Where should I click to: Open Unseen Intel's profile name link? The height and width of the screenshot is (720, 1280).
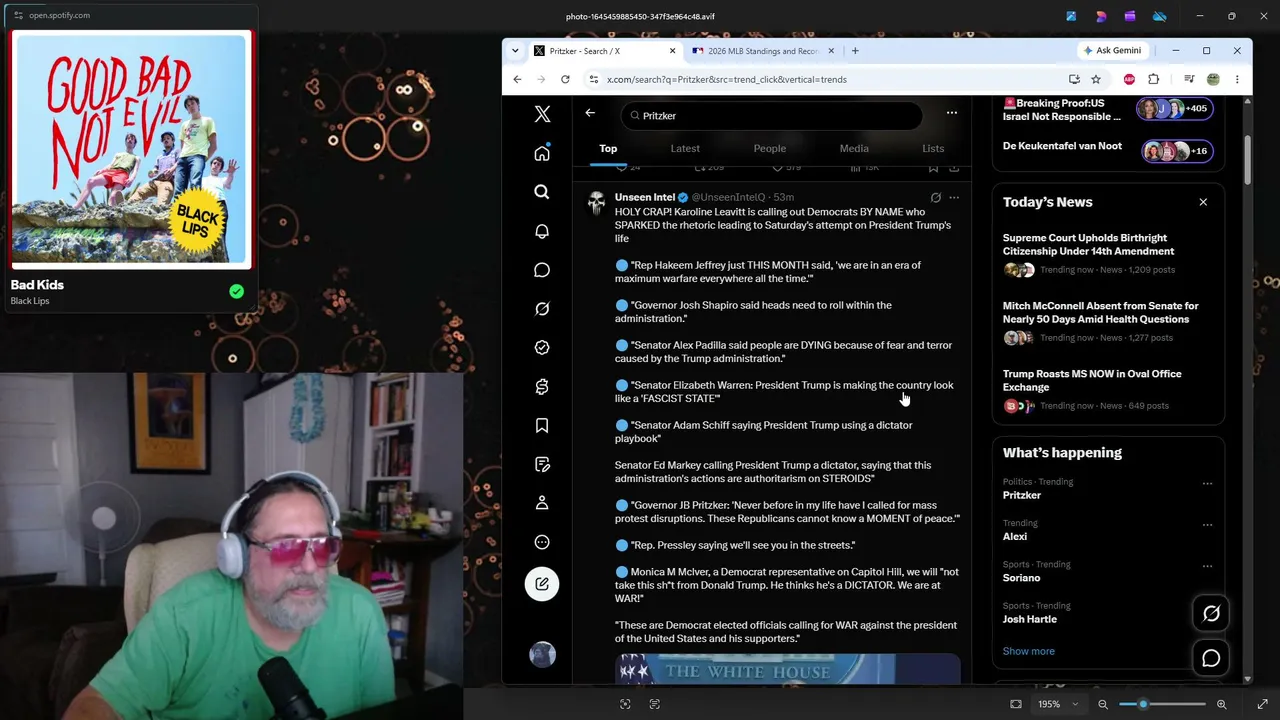point(645,197)
